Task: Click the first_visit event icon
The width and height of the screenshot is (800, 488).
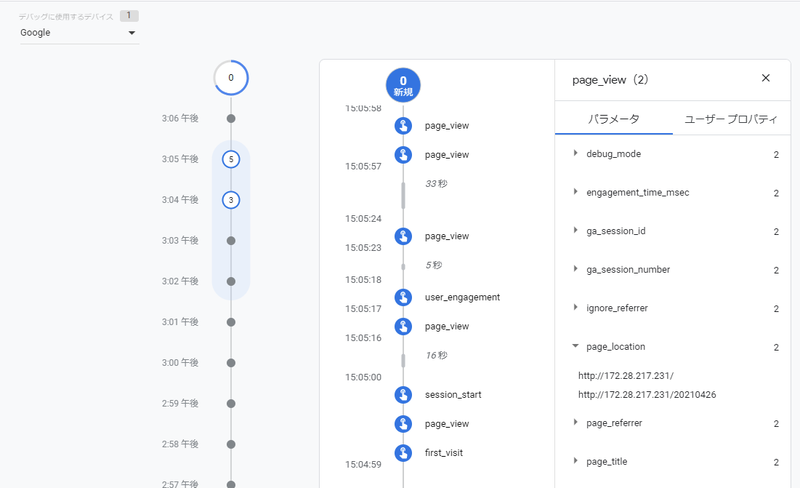Action: [x=403, y=453]
